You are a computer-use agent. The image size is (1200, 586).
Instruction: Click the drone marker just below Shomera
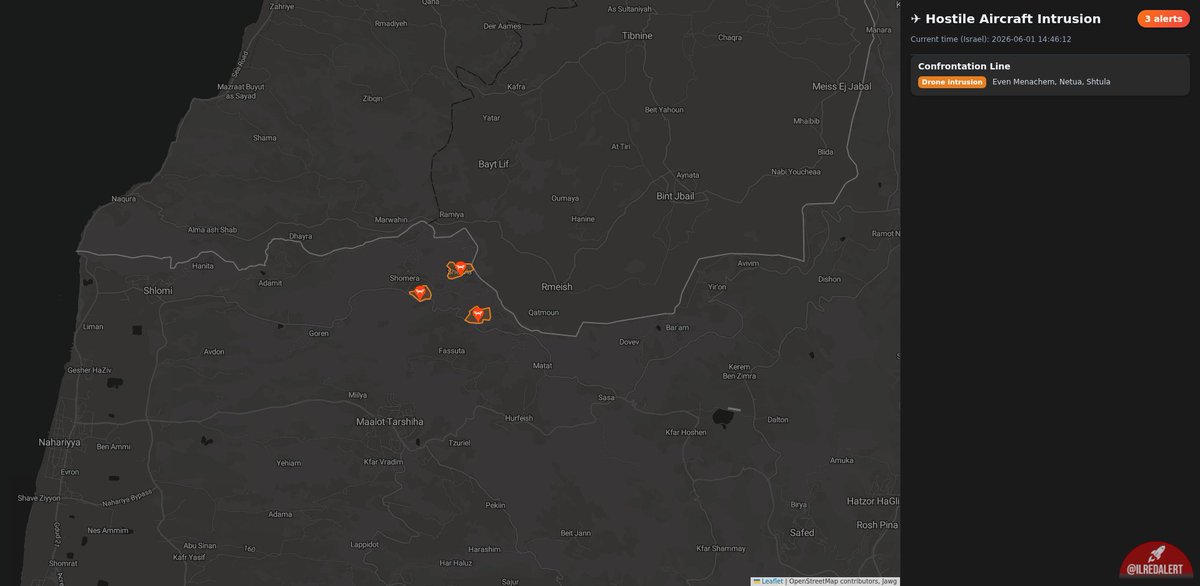[x=420, y=293]
